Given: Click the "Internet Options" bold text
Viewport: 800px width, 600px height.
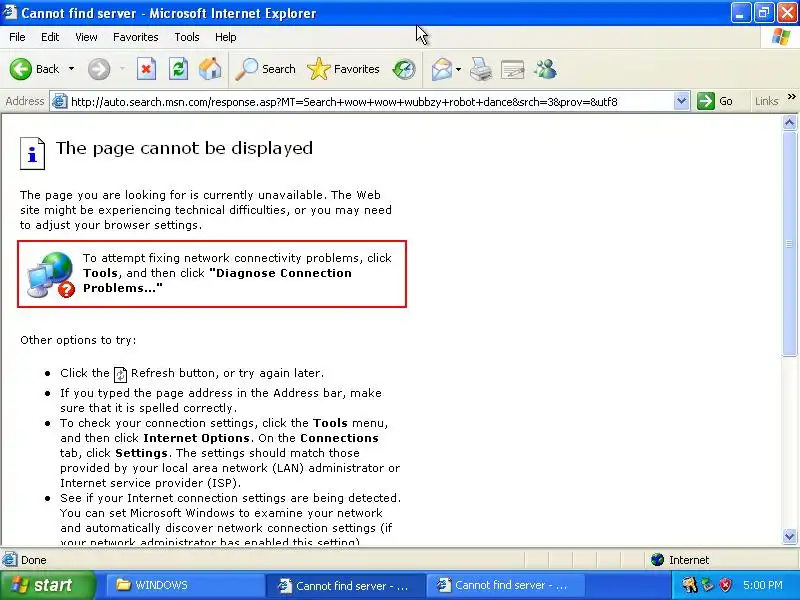Looking at the screenshot, I should tap(196, 438).
